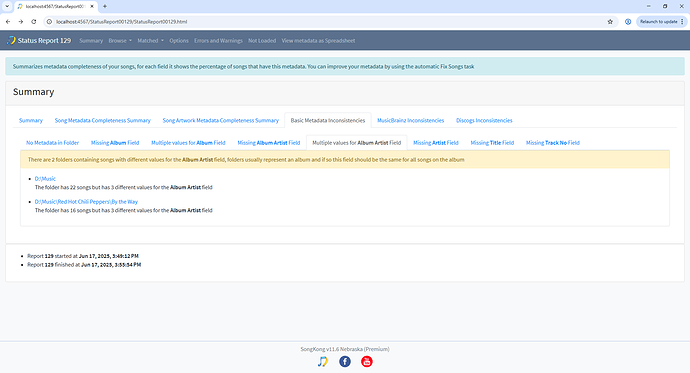Viewport: 690px width, 373px height.
Task: Open a new browser tab with plus
Action: (x=105, y=6)
